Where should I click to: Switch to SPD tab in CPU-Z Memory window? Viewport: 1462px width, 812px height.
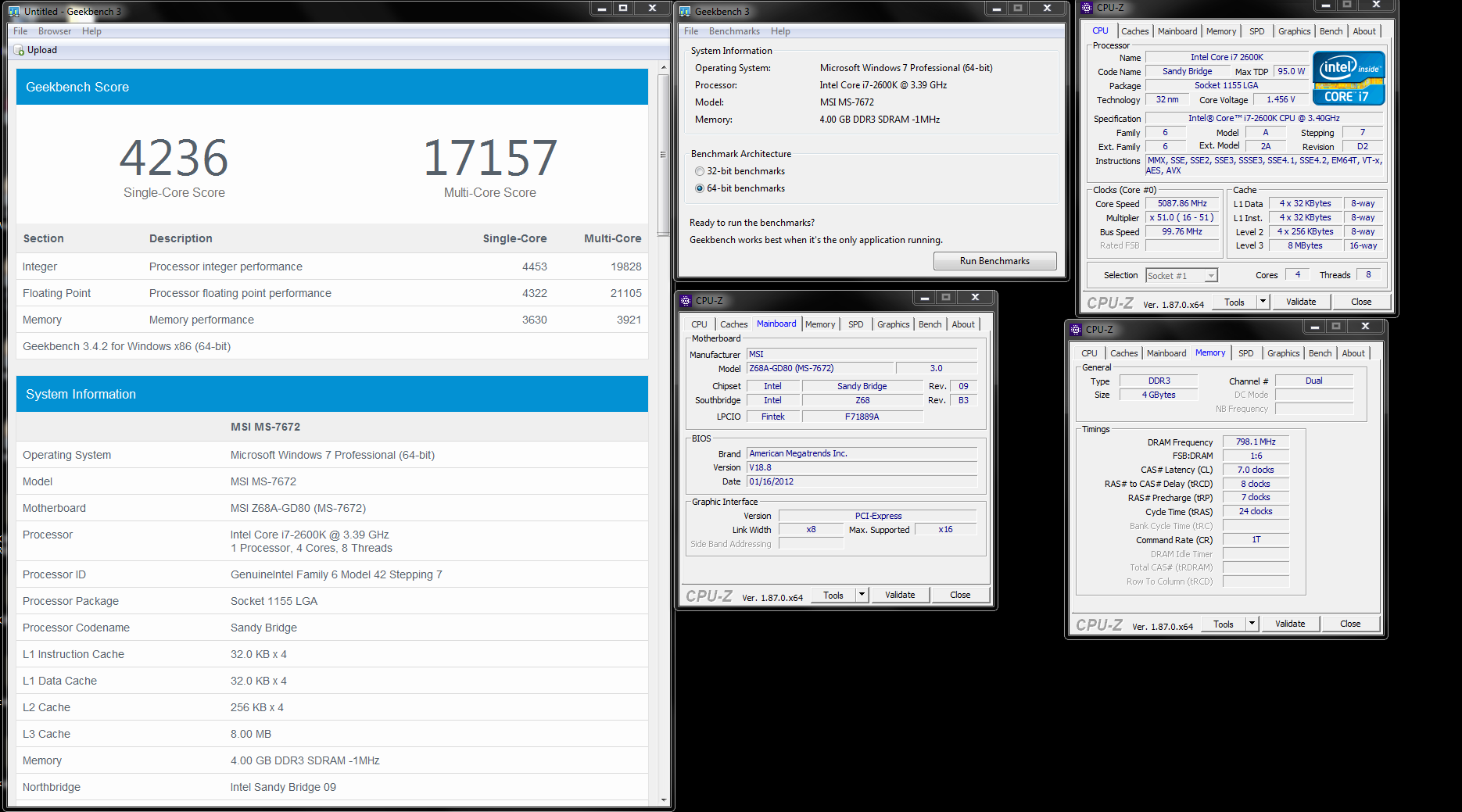click(x=1245, y=353)
